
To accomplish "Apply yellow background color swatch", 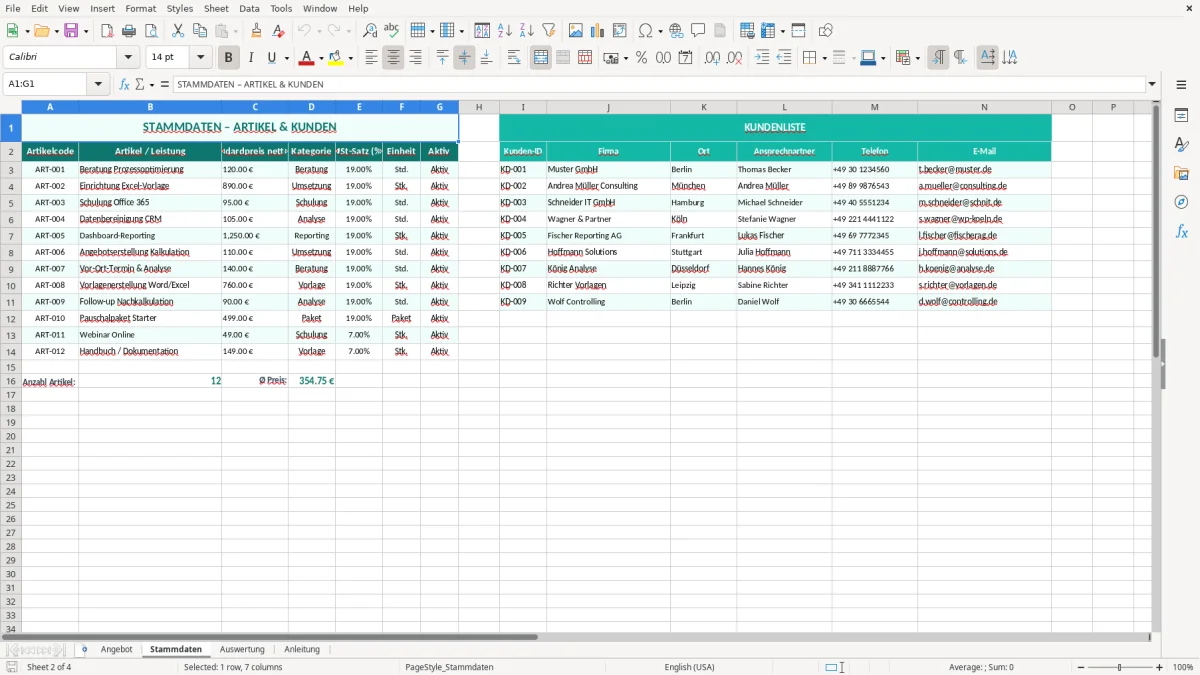I will pos(336,58).
